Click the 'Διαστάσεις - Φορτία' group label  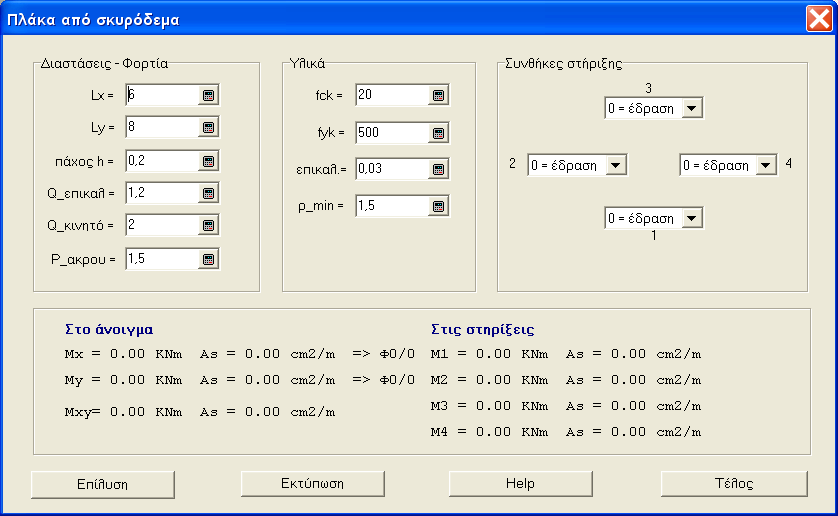(104, 64)
